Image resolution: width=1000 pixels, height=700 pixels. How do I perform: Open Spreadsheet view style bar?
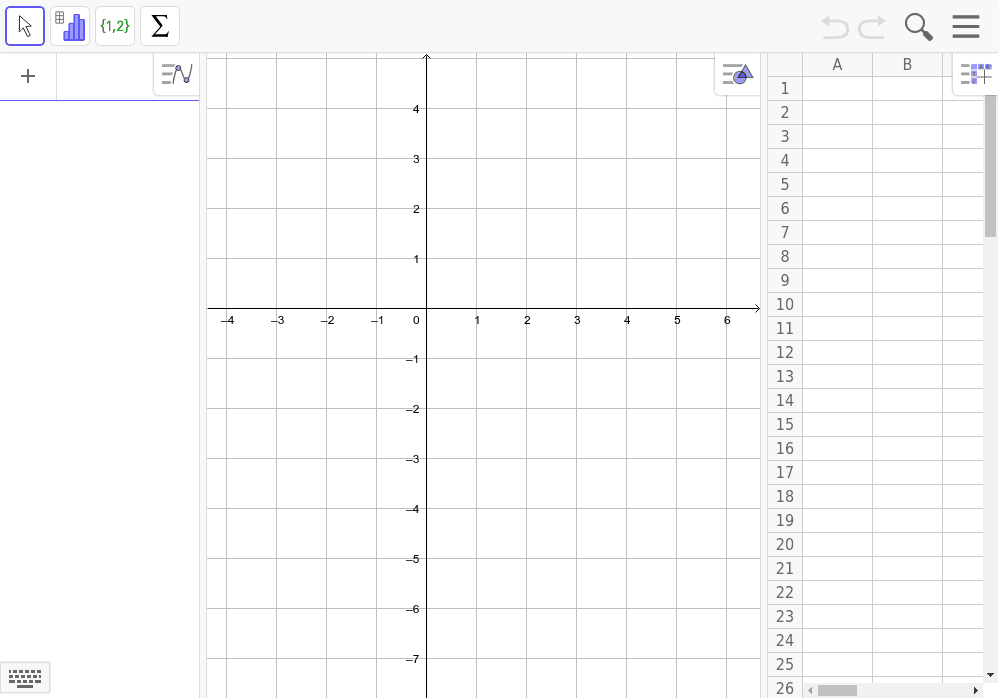tap(976, 74)
